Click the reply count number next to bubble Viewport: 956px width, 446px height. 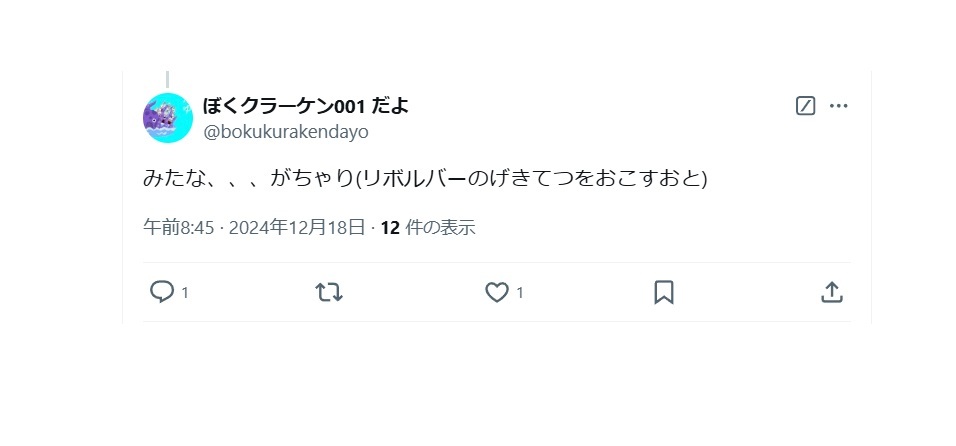[x=185, y=293]
